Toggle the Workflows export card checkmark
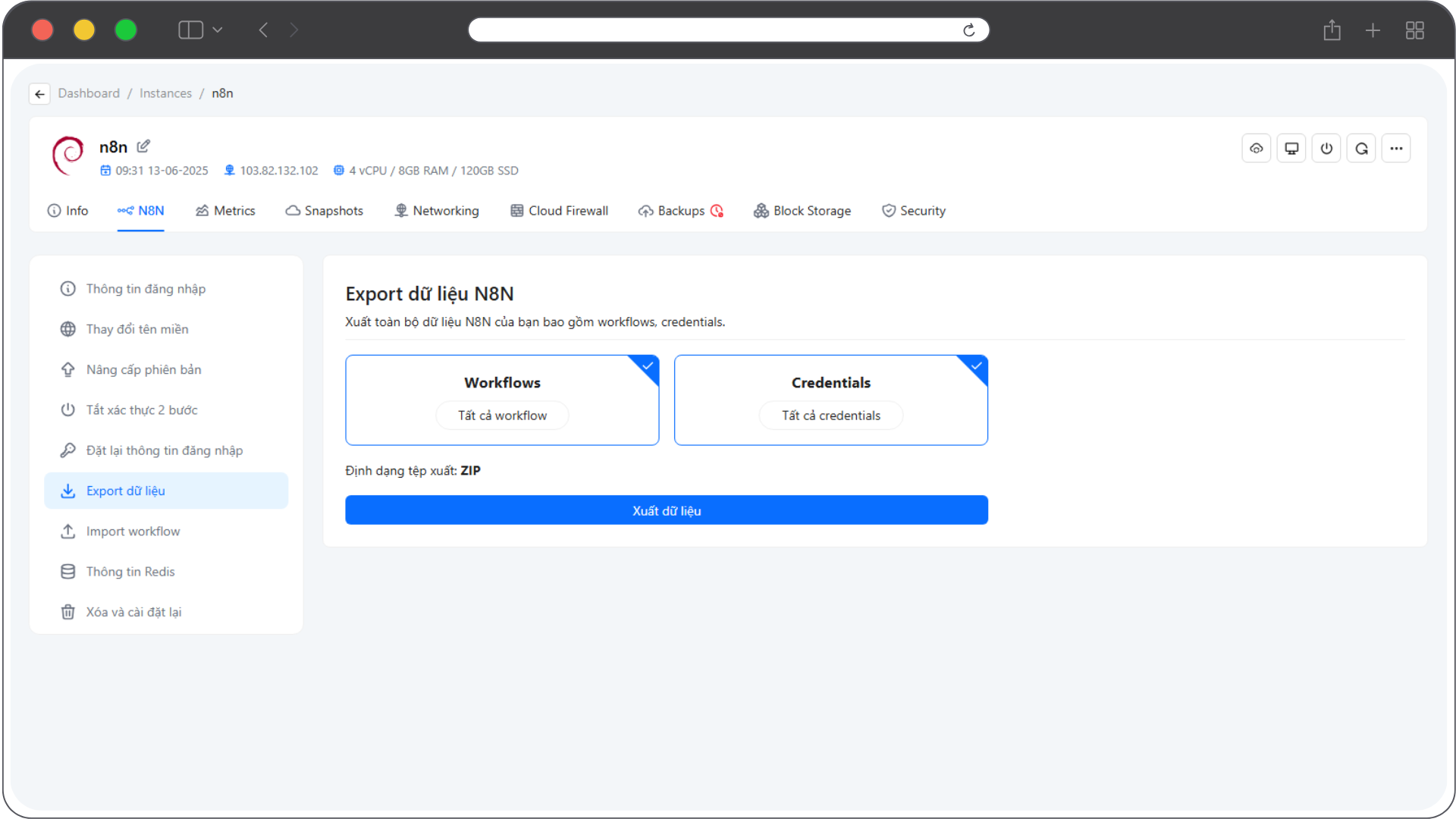The image size is (1456, 819). click(648, 366)
